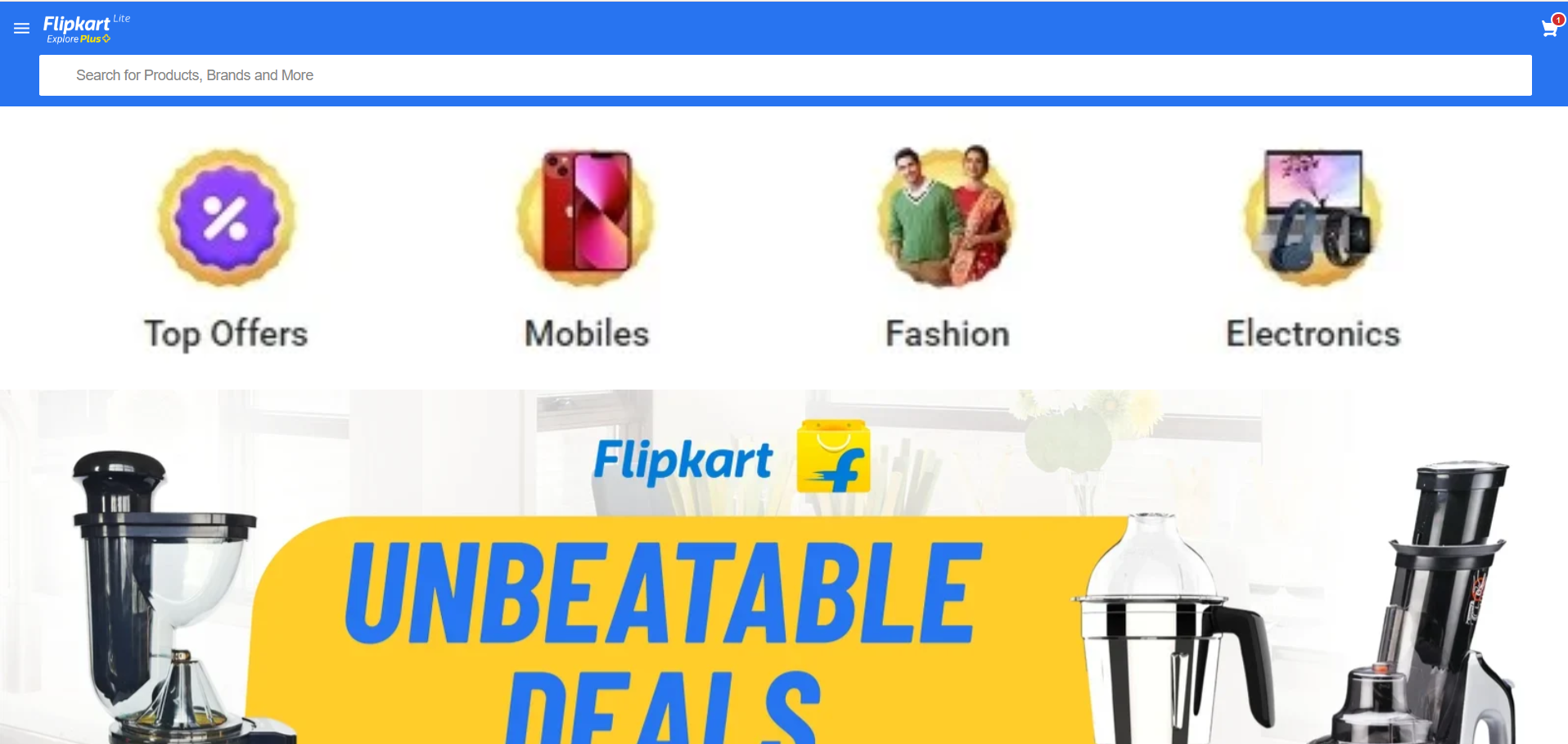
Task: Click the Electronics label
Action: 1313,334
